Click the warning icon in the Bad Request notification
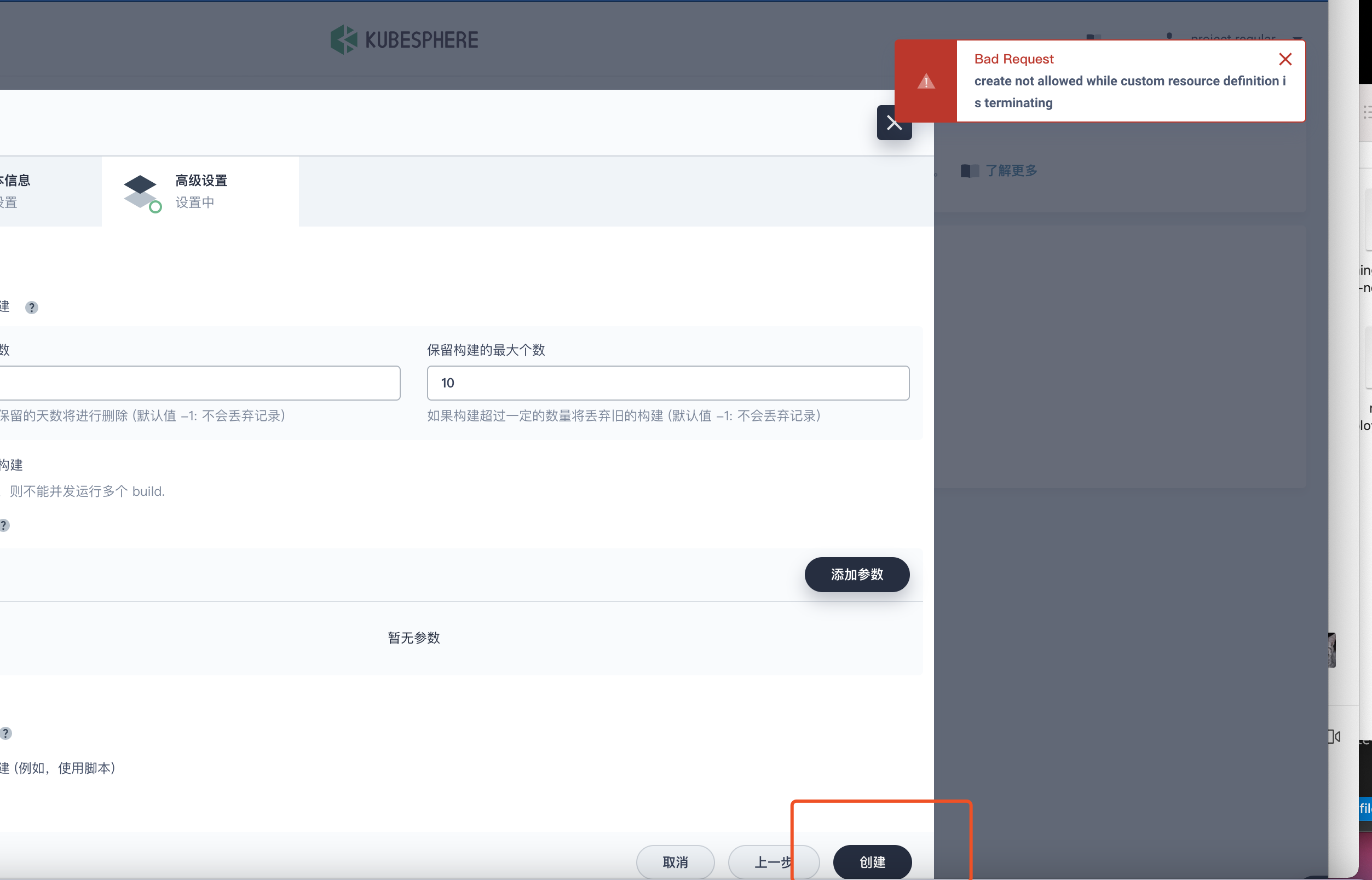1372x880 pixels. (x=926, y=81)
